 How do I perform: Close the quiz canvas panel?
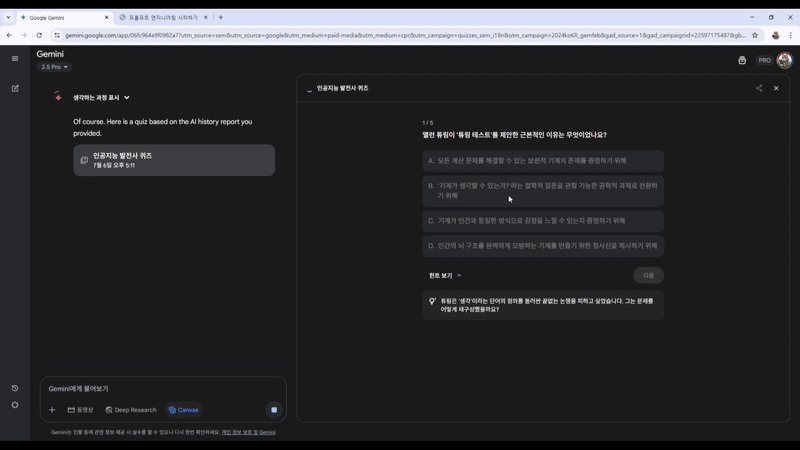(x=776, y=88)
